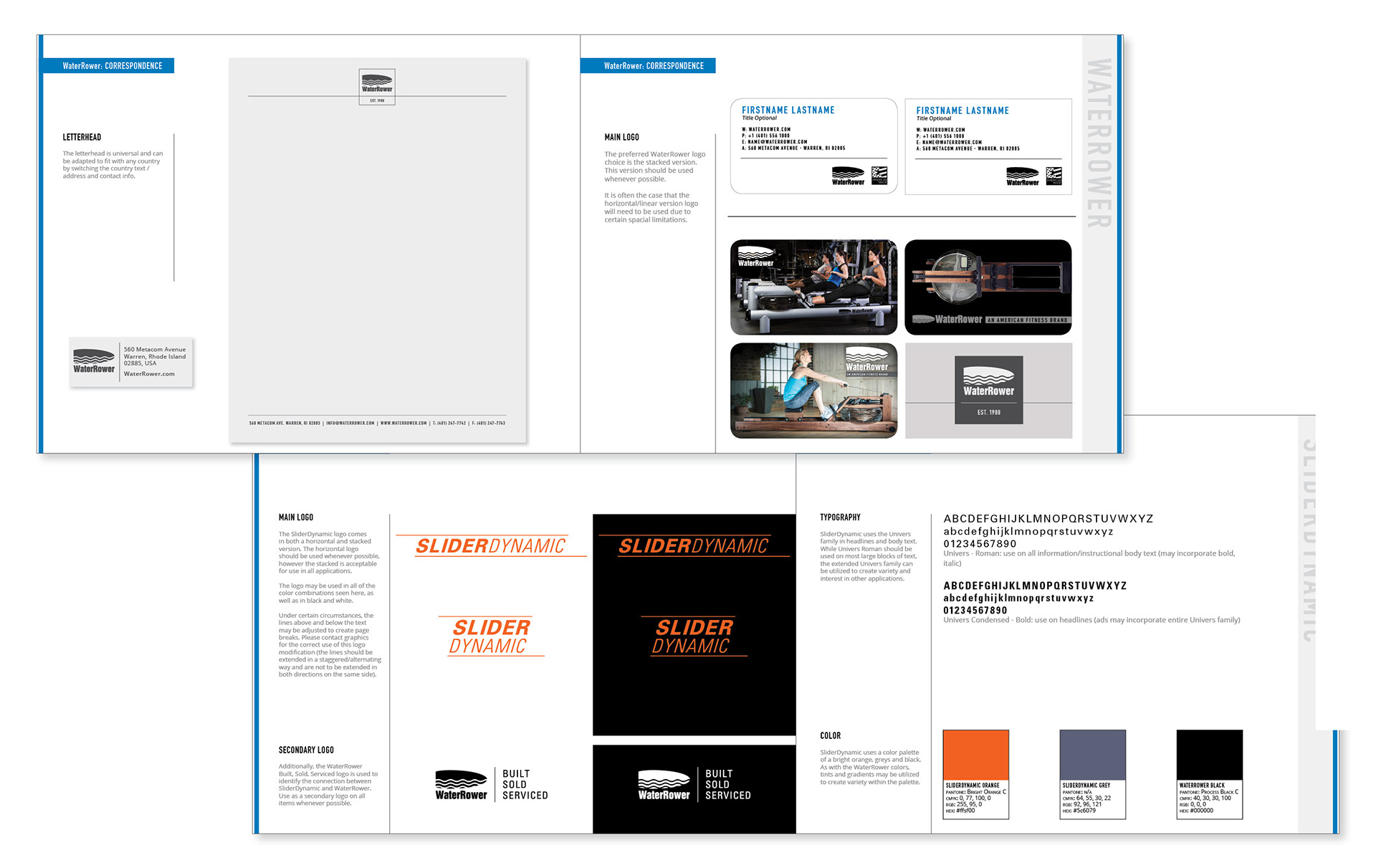Click the Built Sold Serviced logo on black
This screenshot has height=868, width=1376.
(694, 784)
